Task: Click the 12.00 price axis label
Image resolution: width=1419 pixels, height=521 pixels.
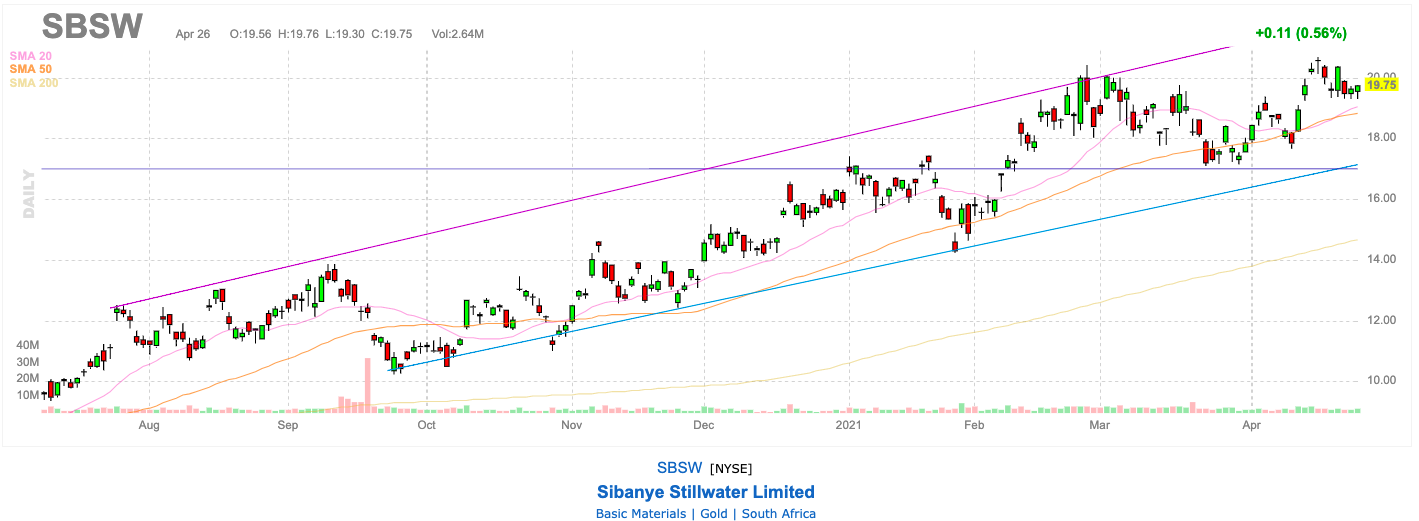Action: pyautogui.click(x=1382, y=320)
